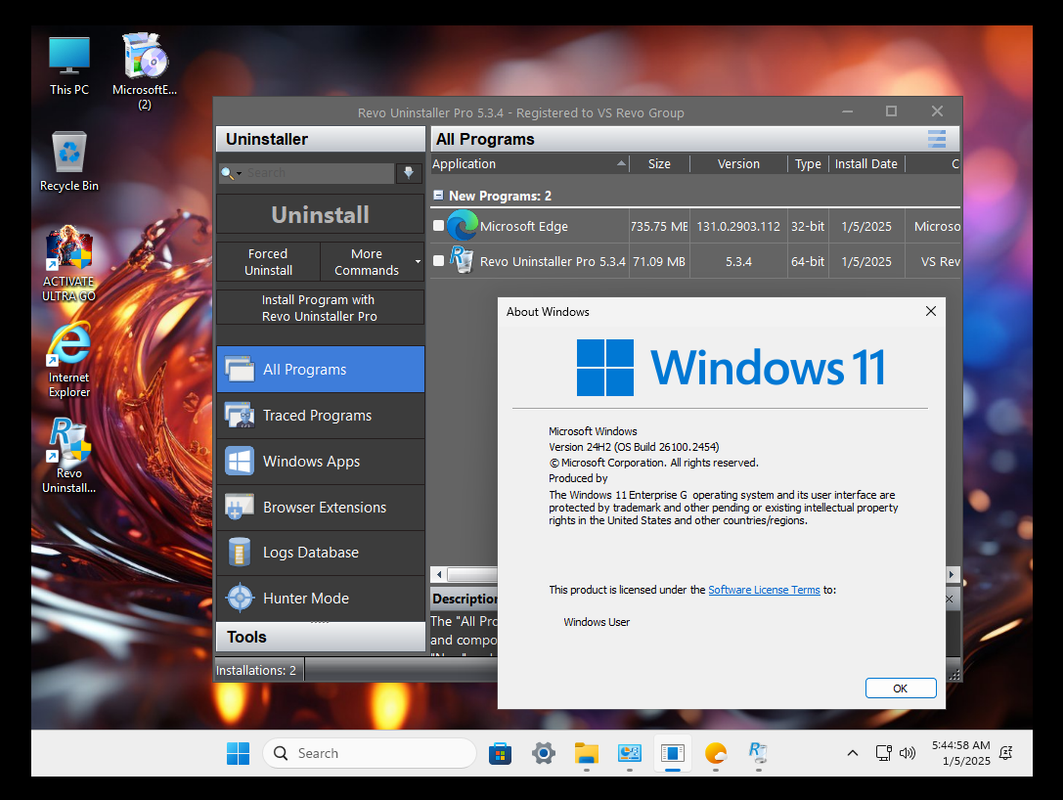This screenshot has height=800, width=1063.
Task: Click the pin icon next to the search box
Action: click(409, 173)
